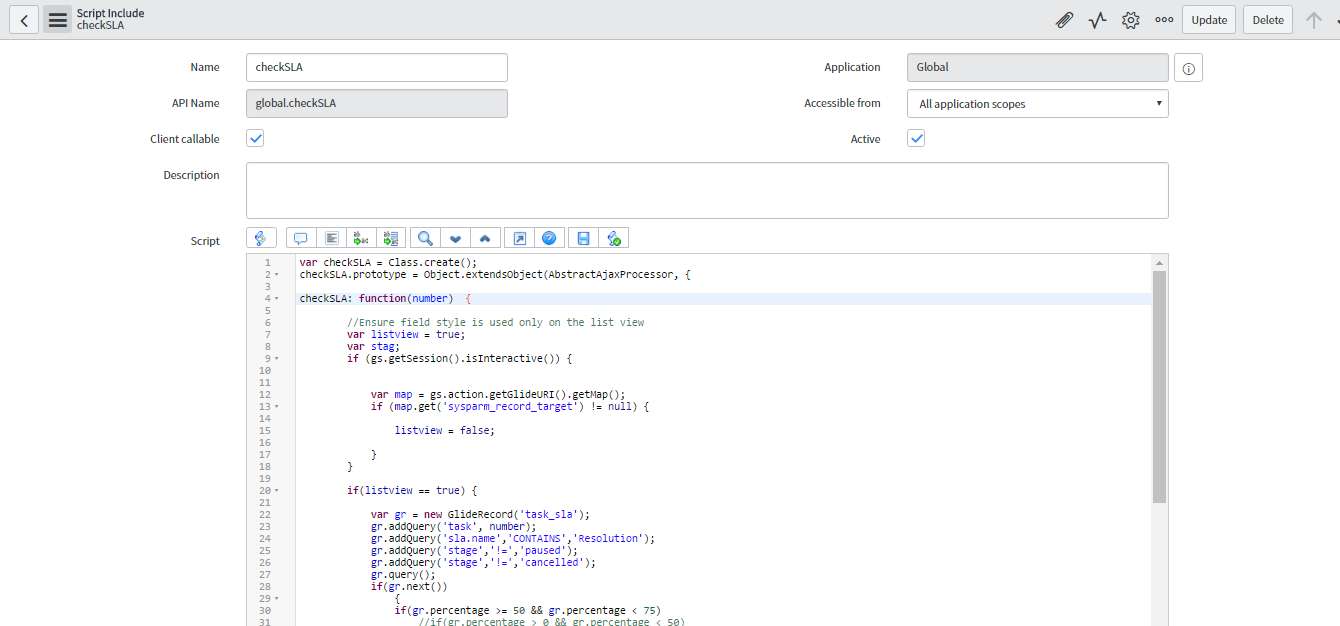The height and width of the screenshot is (626, 1340).
Task: Click the toggle comment speech-bubble icon
Action: (301, 238)
